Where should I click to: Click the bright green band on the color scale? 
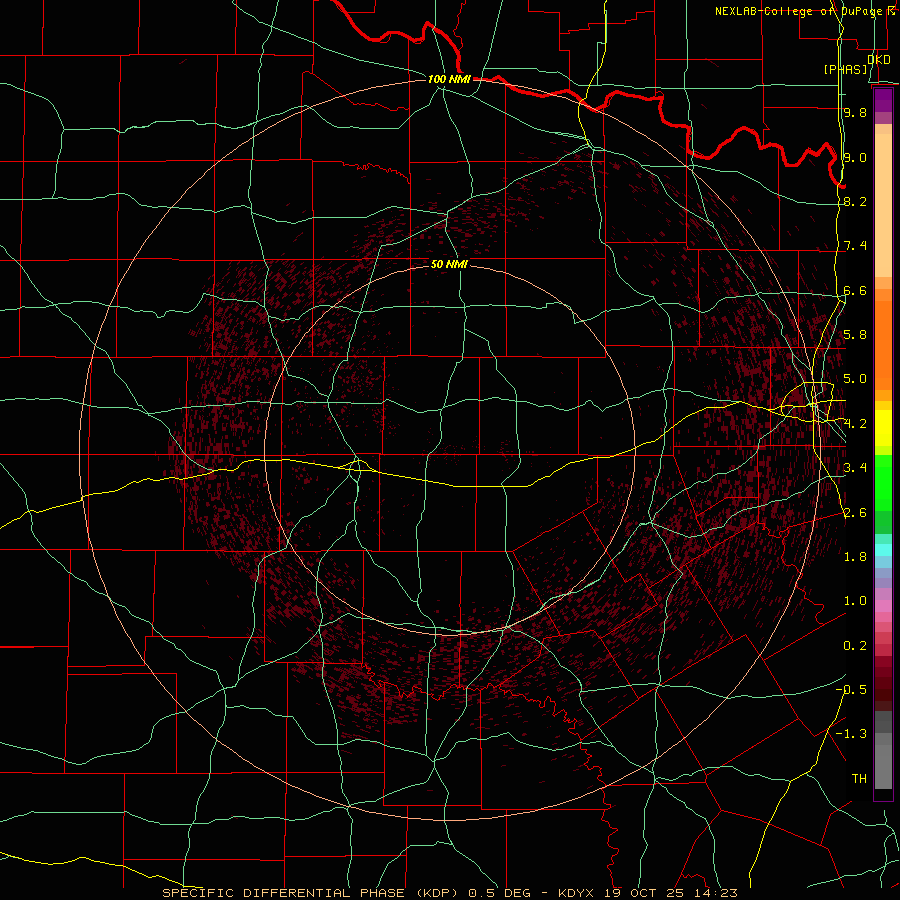[883, 483]
